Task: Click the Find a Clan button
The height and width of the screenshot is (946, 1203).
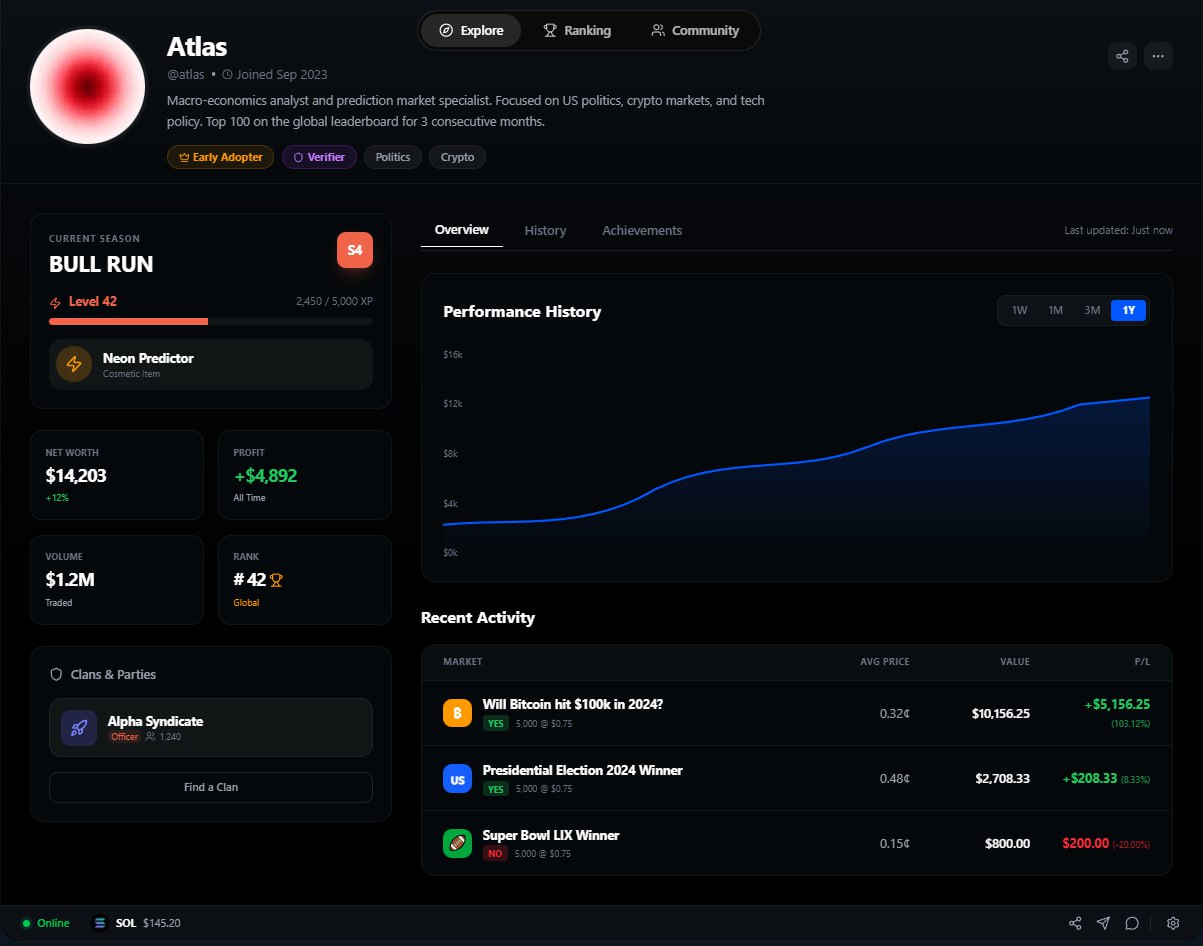Action: 211,787
